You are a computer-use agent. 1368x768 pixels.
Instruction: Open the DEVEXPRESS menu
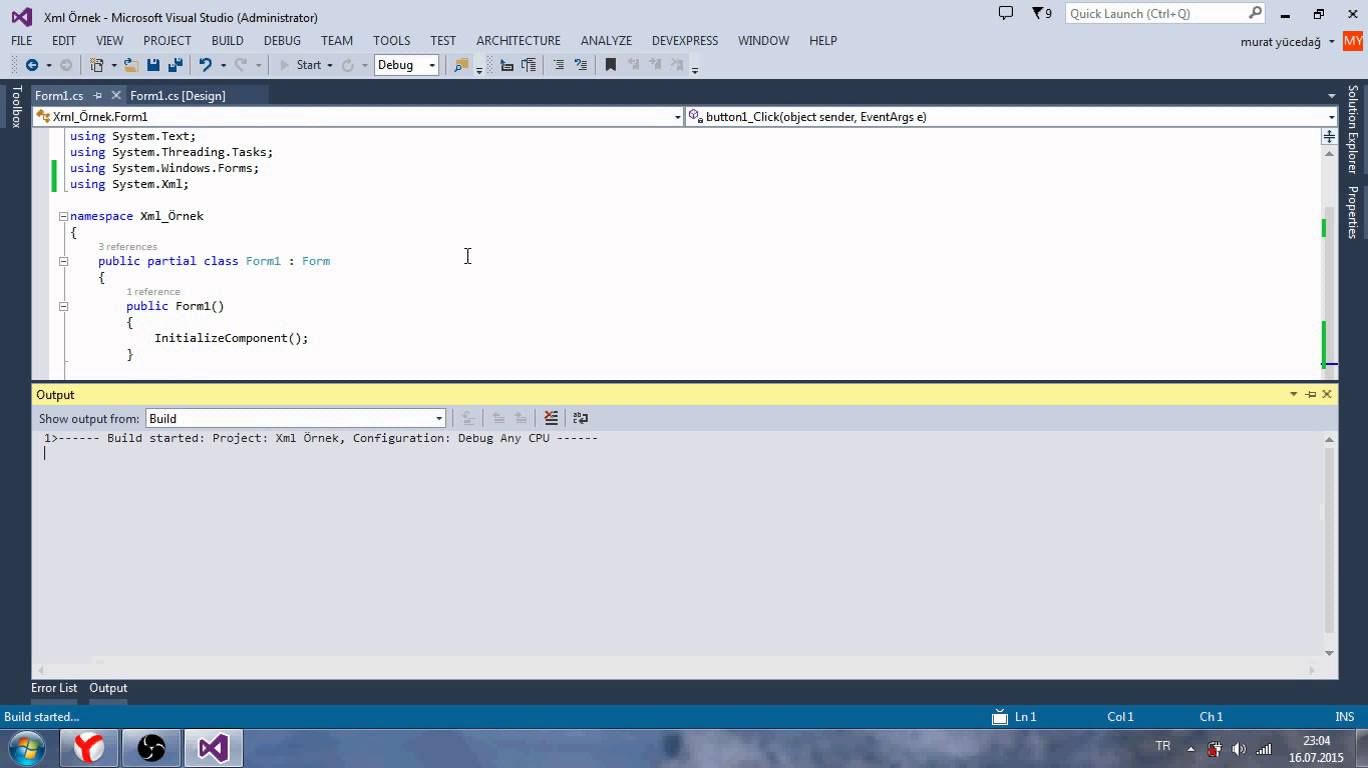(685, 41)
